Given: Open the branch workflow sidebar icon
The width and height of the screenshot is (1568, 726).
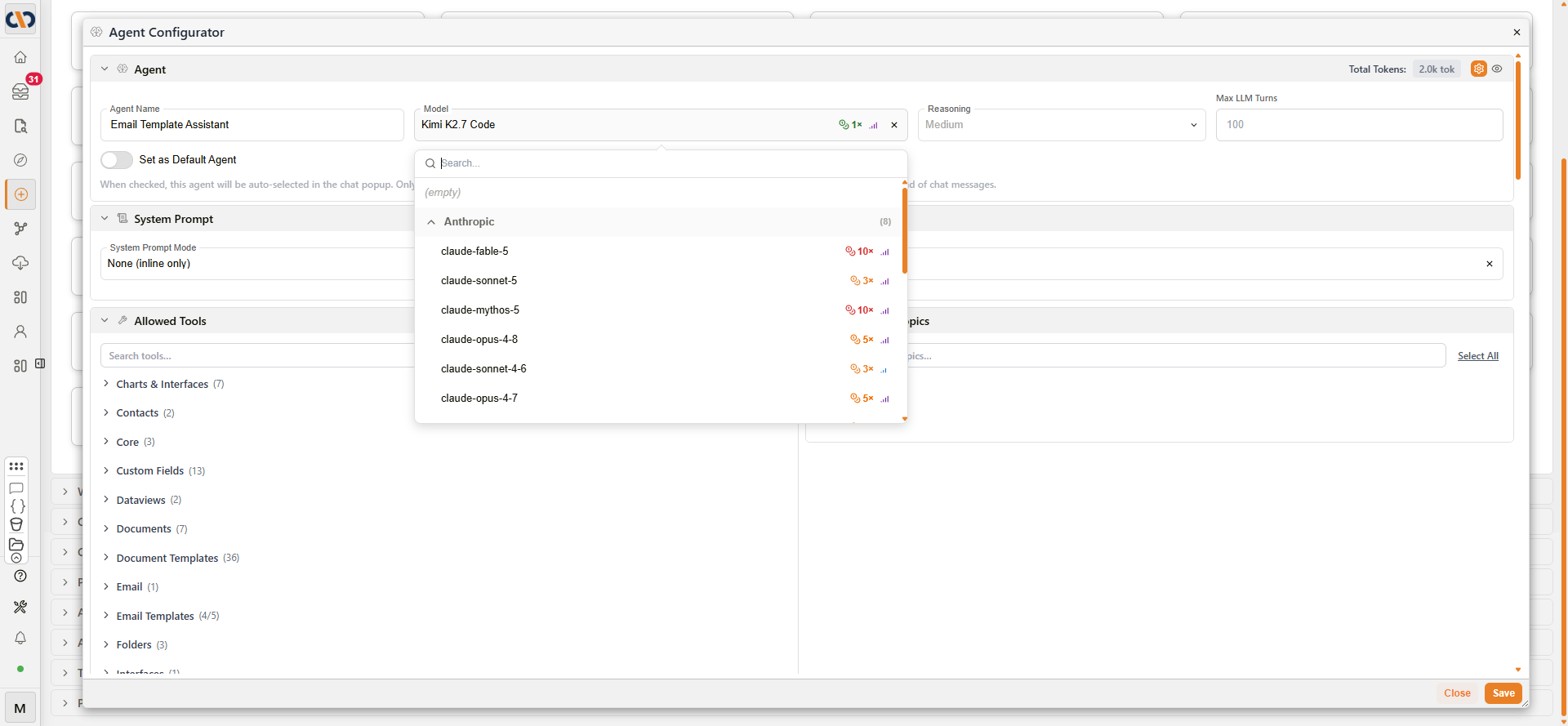Looking at the screenshot, I should [20, 229].
